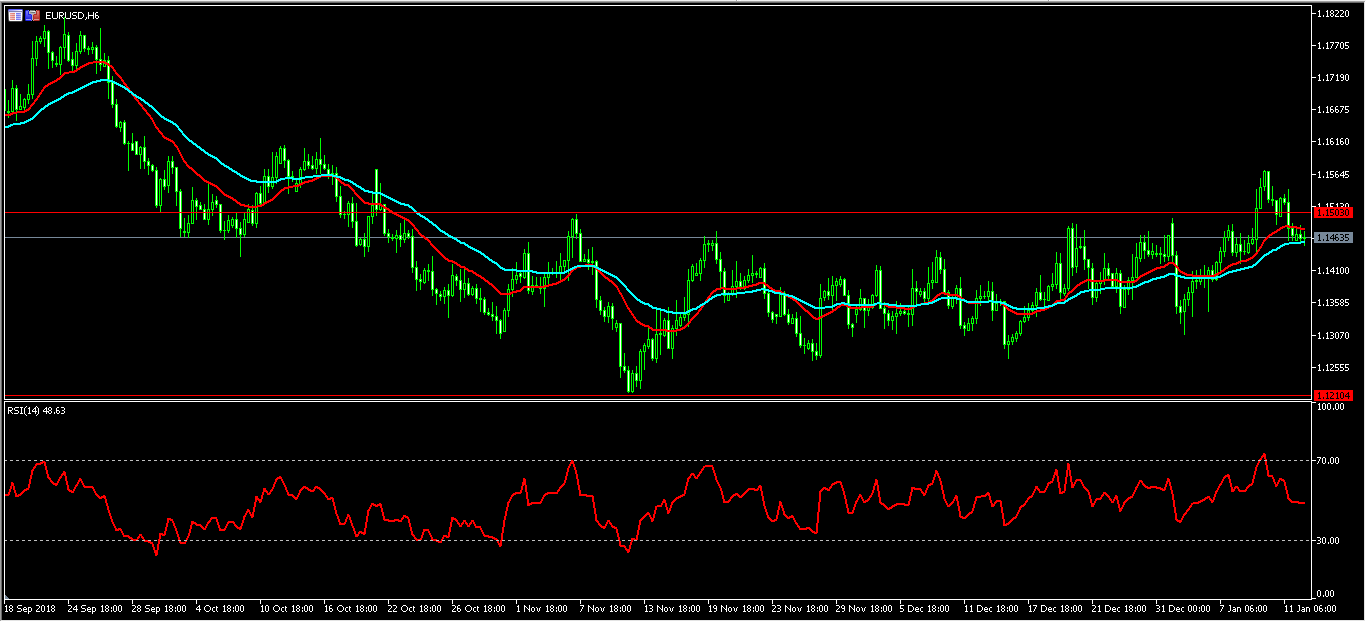This screenshot has width=1366, height=621.
Task: Click the red 1.15030 price level tag
Action: [1334, 213]
